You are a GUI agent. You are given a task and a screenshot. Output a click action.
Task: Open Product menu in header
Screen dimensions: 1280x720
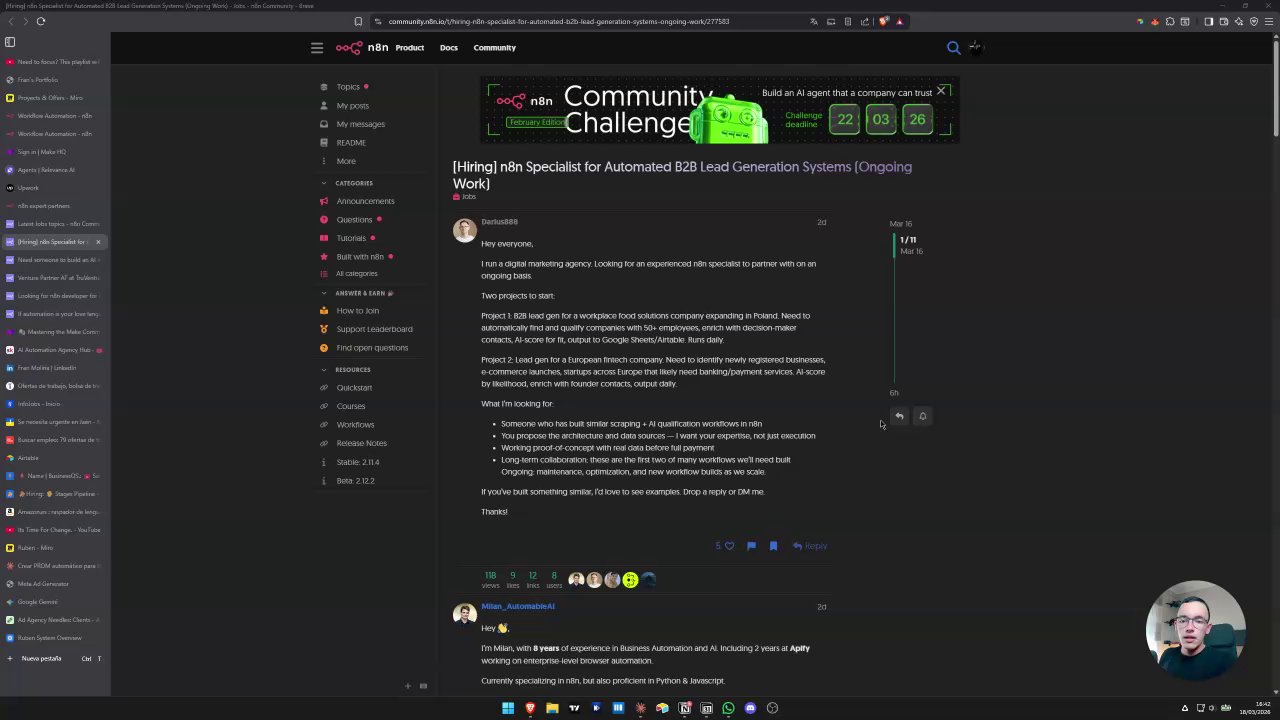click(x=409, y=47)
